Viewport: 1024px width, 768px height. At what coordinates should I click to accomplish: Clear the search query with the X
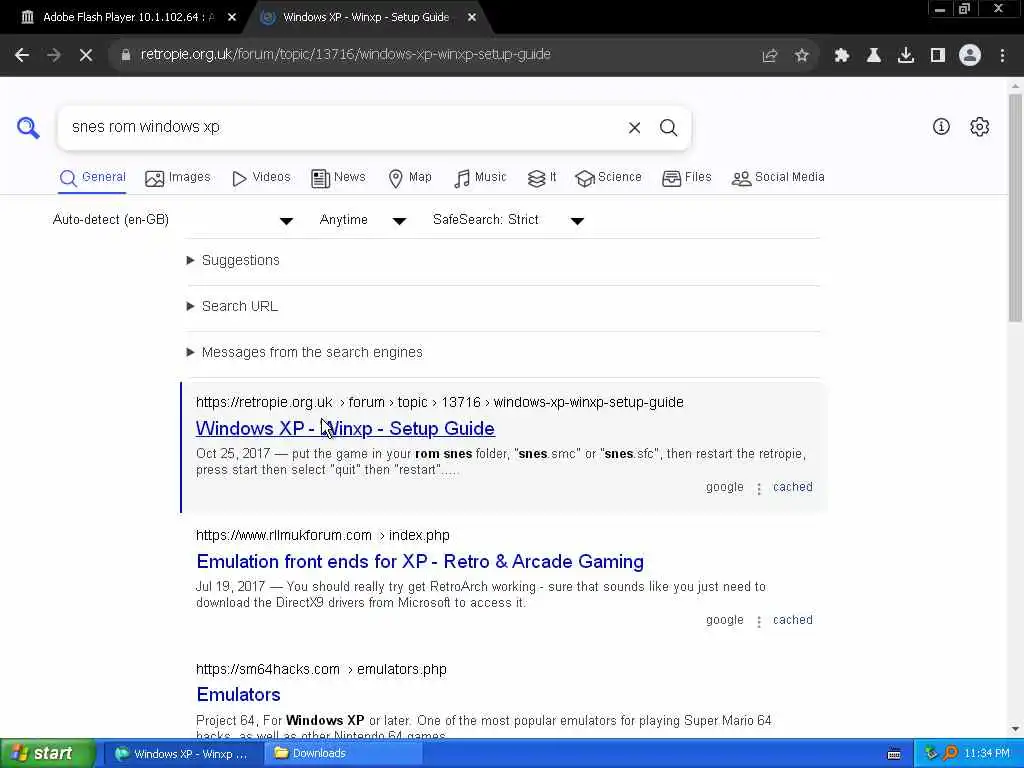pyautogui.click(x=634, y=128)
